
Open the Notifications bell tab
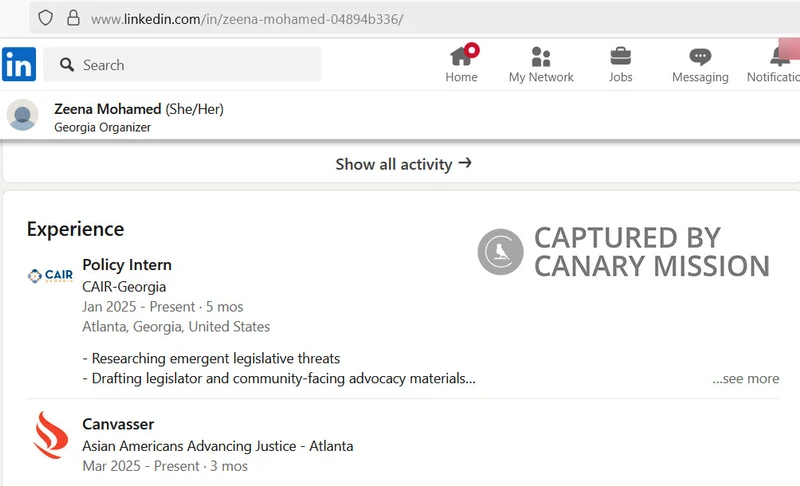click(774, 63)
